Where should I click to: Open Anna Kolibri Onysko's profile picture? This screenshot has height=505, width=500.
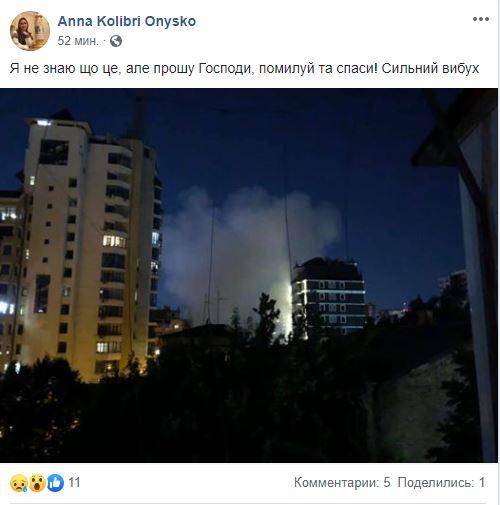click(x=30, y=31)
